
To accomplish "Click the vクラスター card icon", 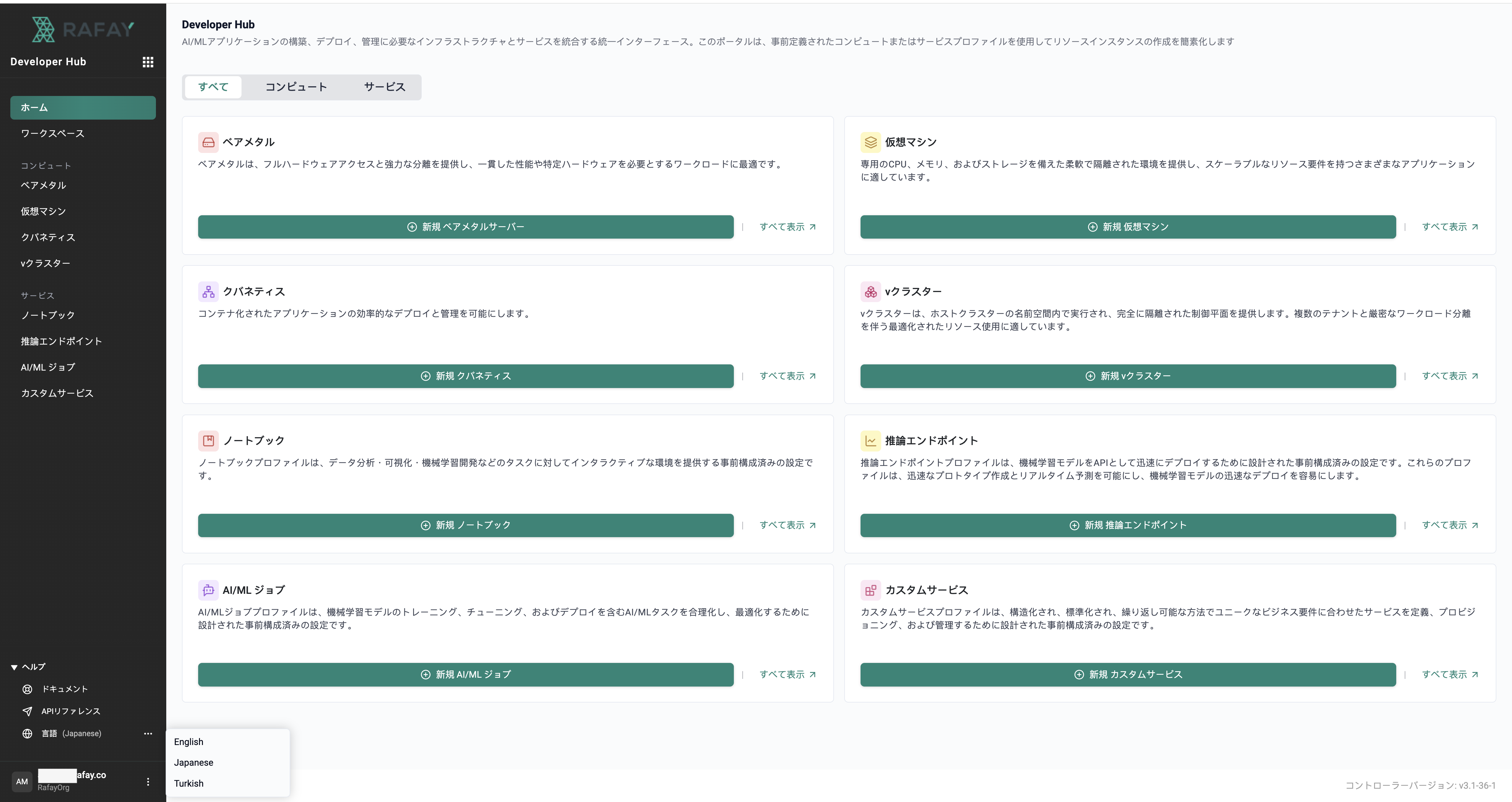I will pos(871,291).
